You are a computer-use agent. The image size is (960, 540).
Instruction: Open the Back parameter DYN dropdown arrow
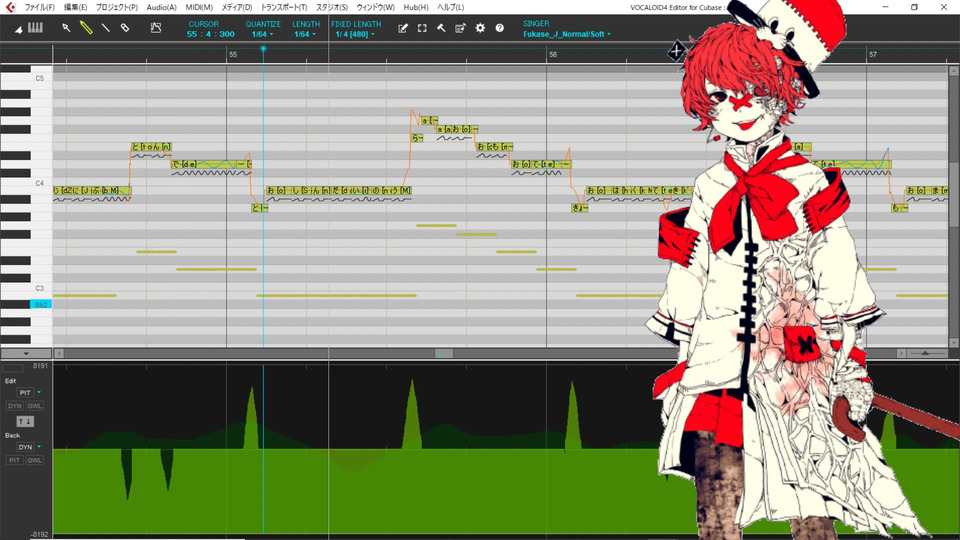tap(39, 447)
